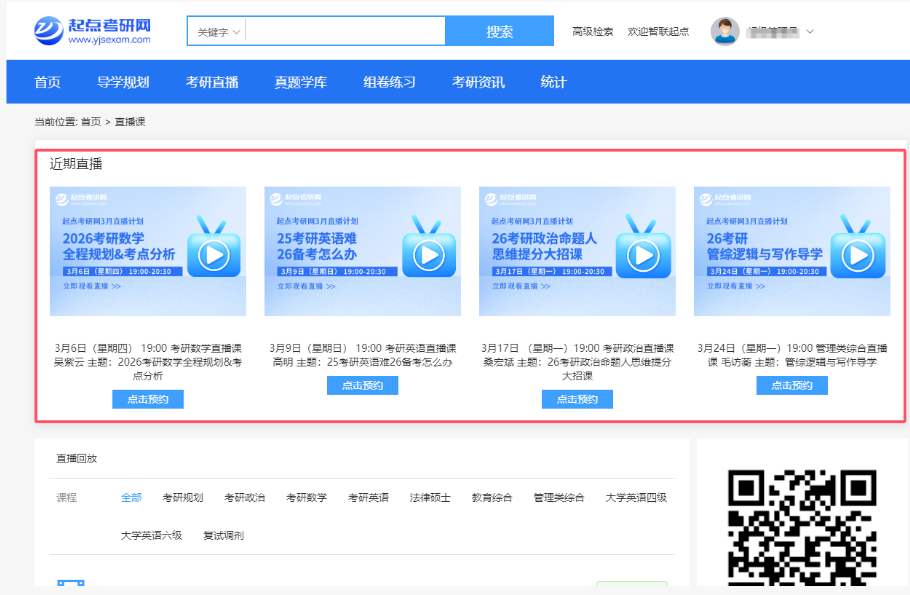Viewport: 910px width, 595px height.
Task: Click the user avatar icon
Action: [x=725, y=31]
